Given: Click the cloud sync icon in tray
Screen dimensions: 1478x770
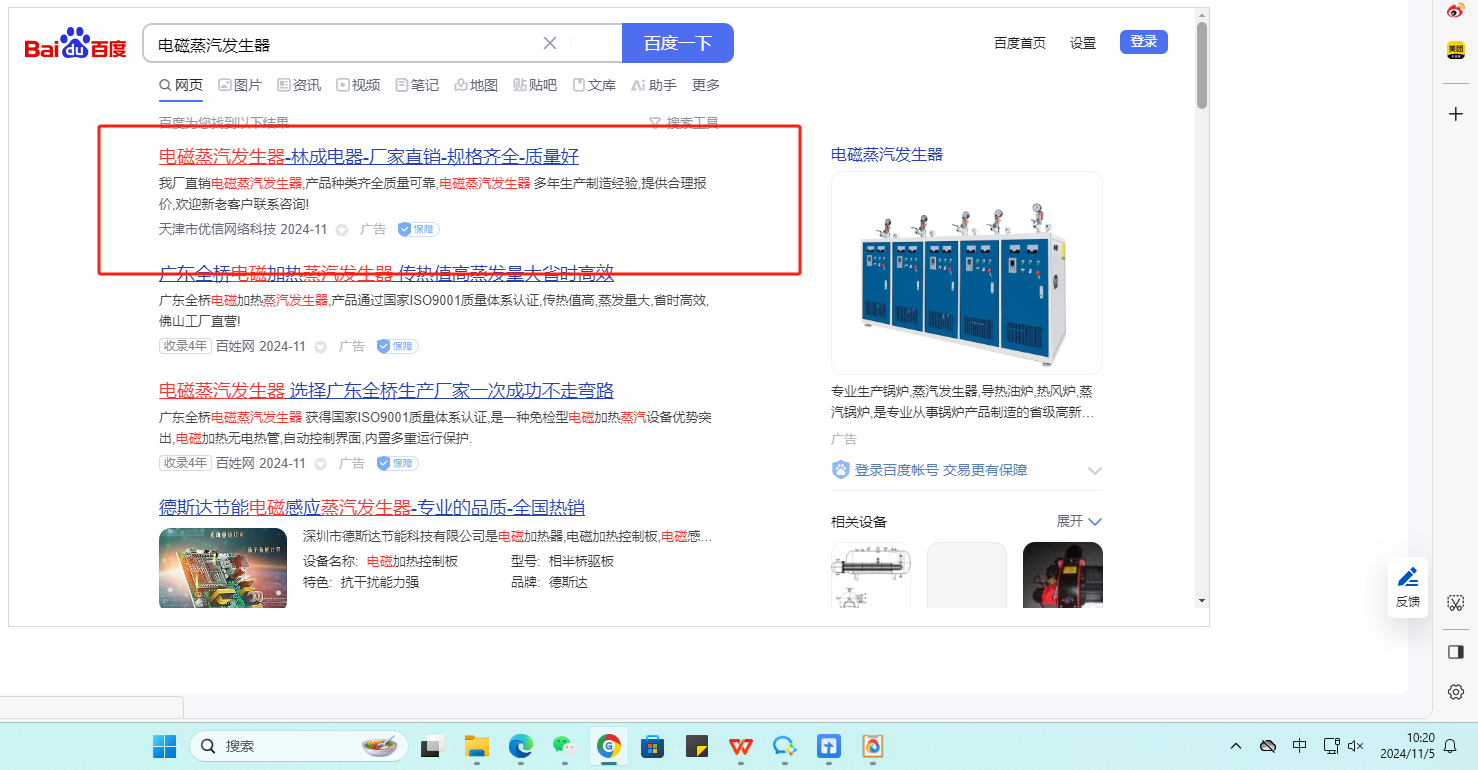Looking at the screenshot, I should 1268,746.
